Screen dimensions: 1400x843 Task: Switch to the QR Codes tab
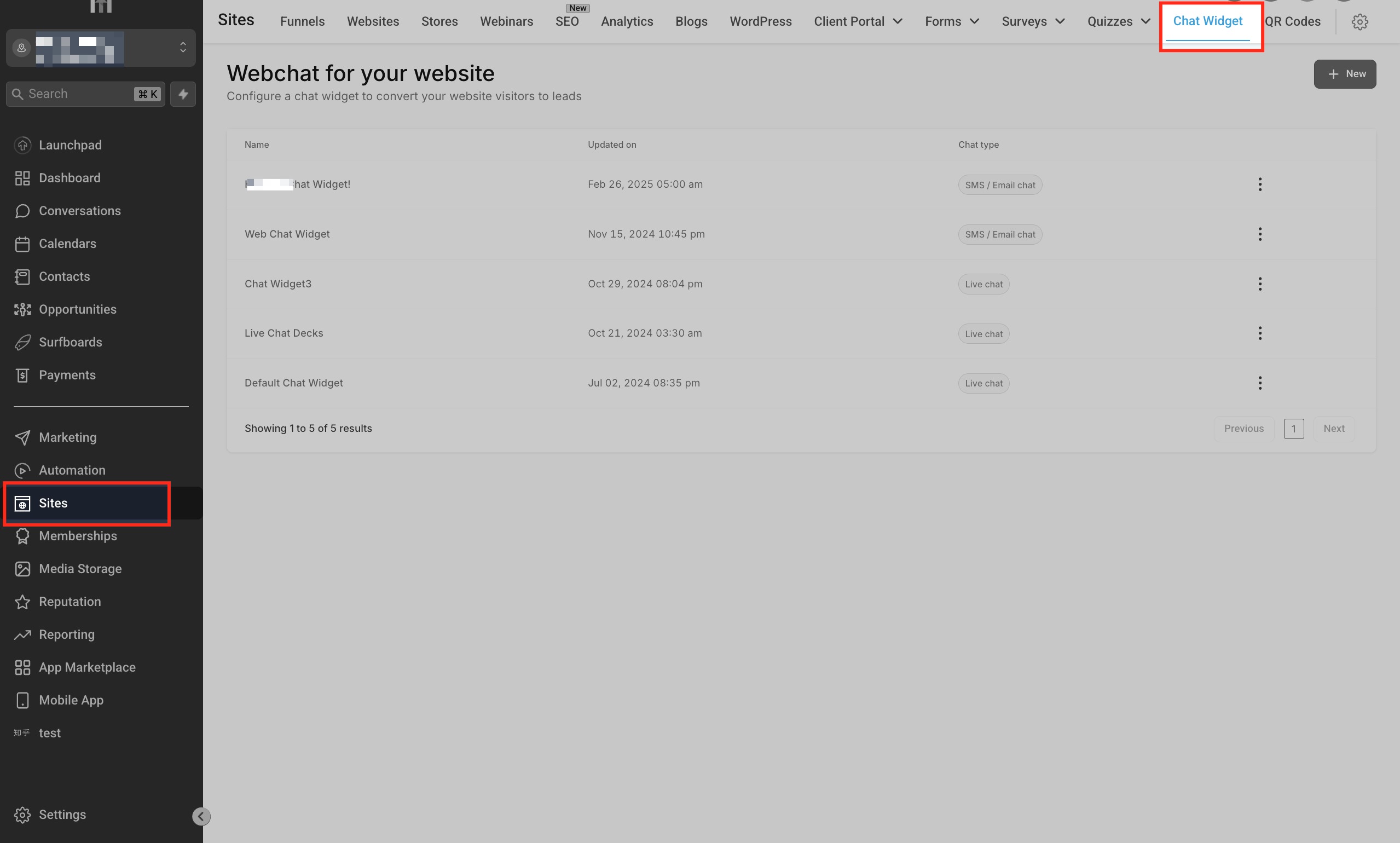coord(1292,21)
